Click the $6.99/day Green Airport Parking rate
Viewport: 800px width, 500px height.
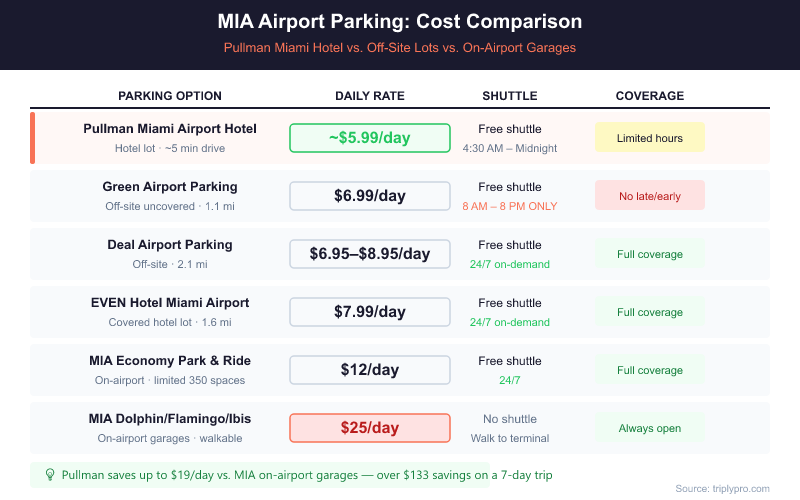(370, 196)
